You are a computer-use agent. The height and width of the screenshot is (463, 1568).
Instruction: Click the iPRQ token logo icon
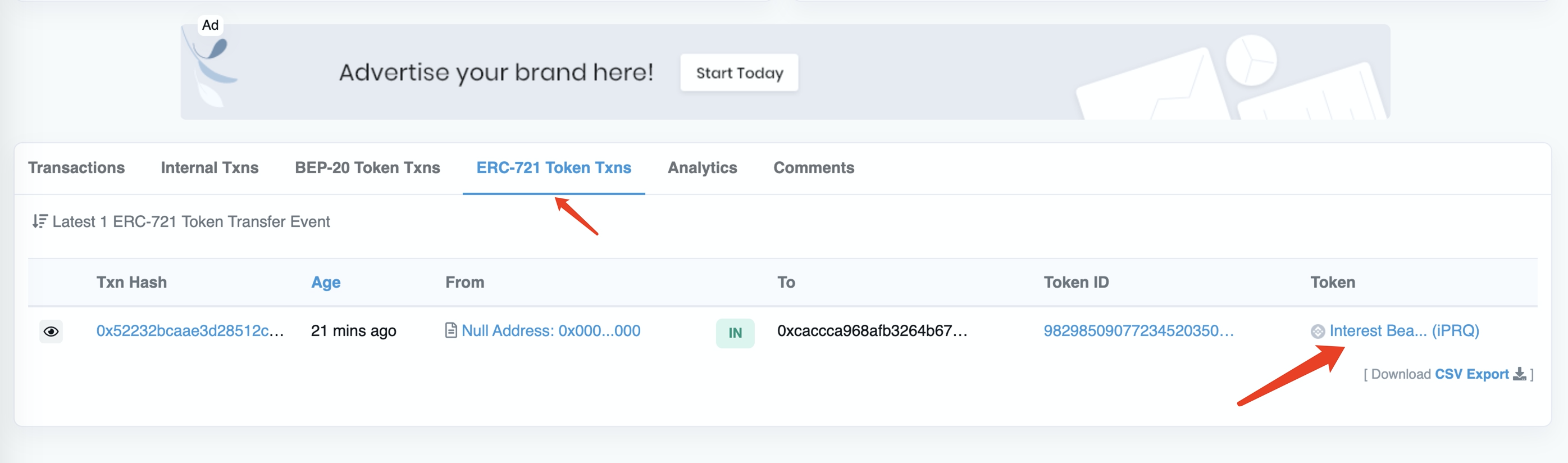click(x=1317, y=332)
